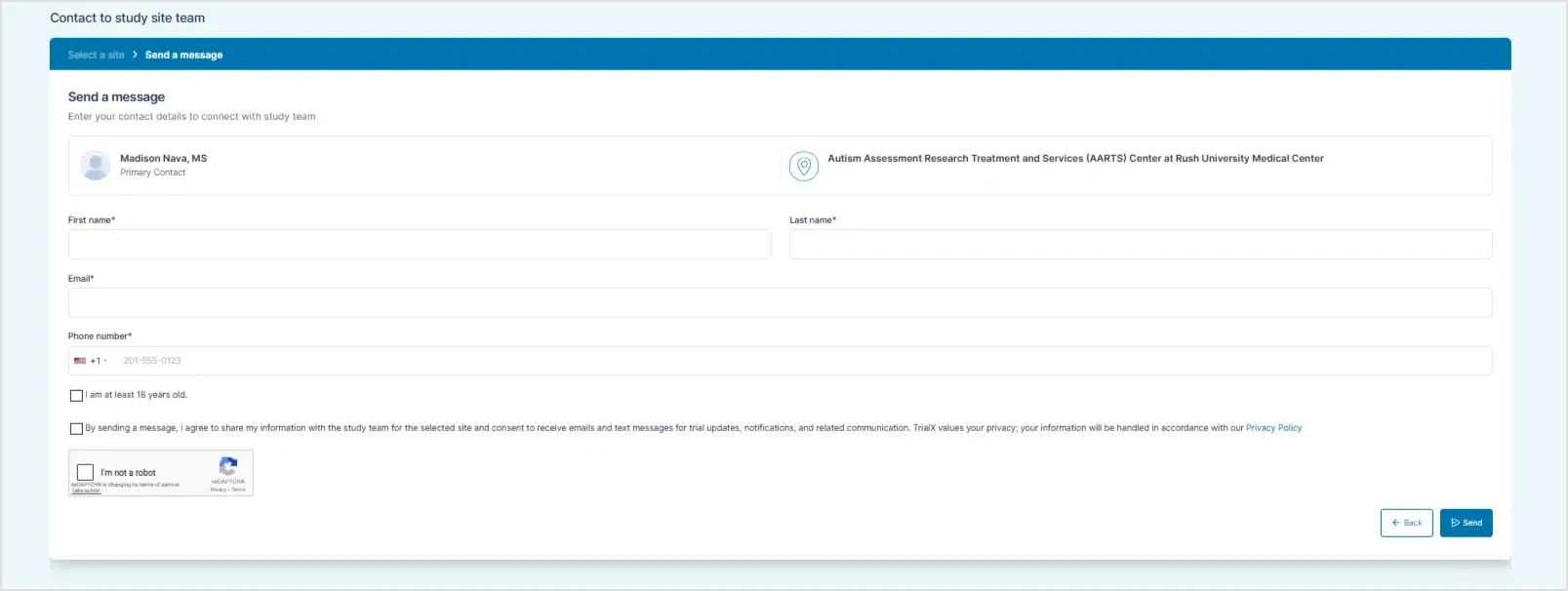The height and width of the screenshot is (591, 1568).
Task: Open the Privacy Policy link
Action: point(1273,428)
